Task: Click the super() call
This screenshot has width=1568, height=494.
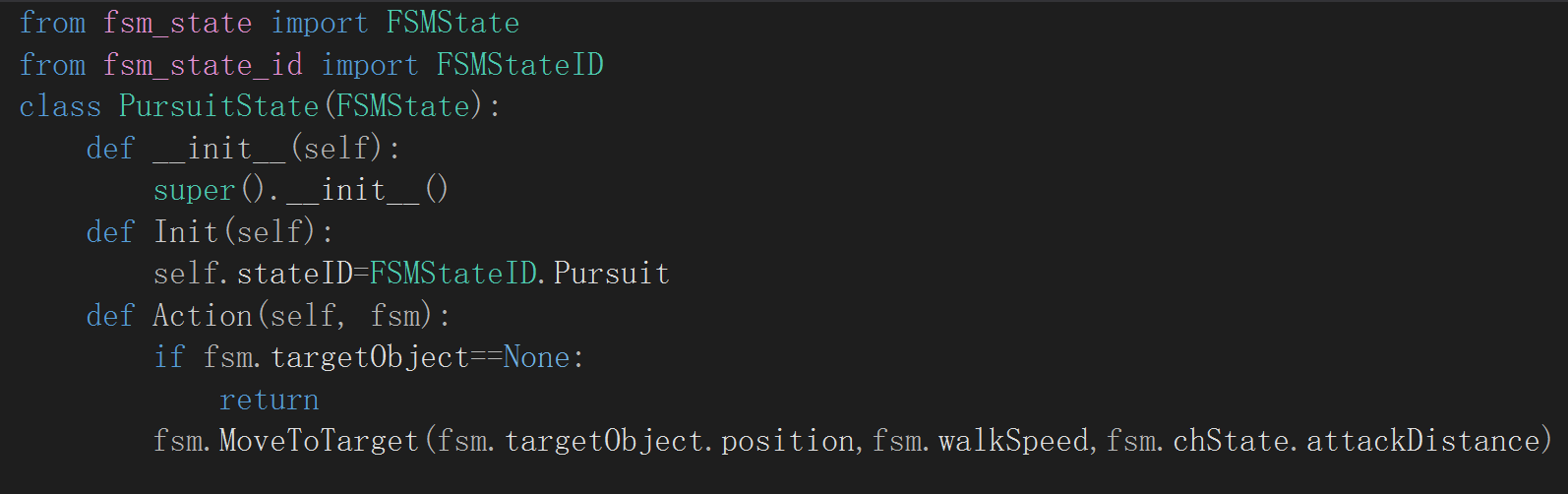Action: (210, 190)
